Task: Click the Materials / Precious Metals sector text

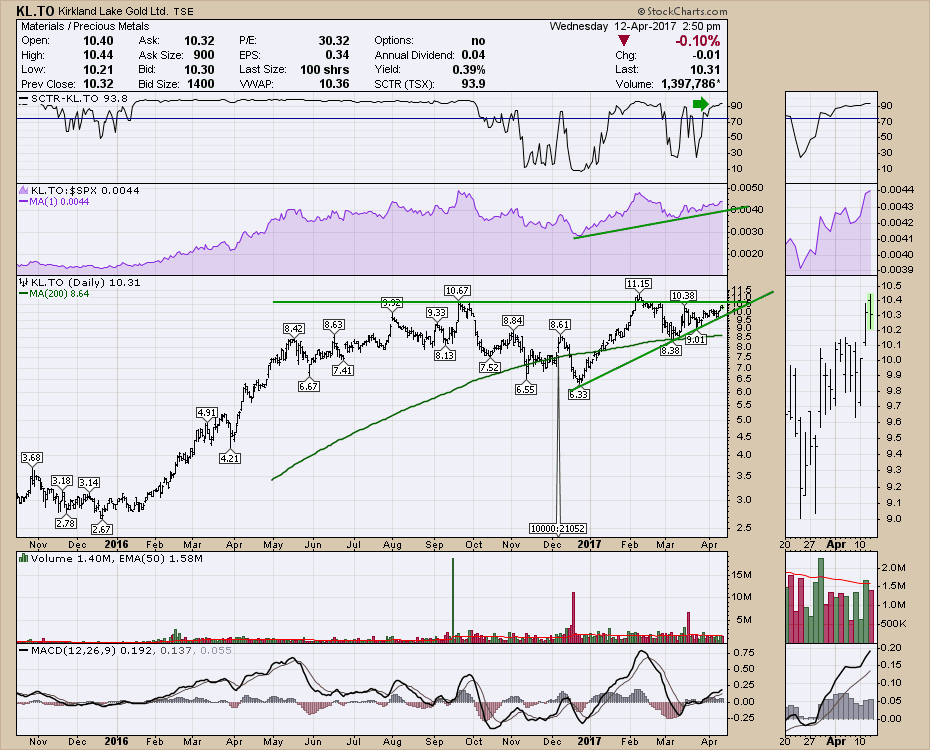Action: pos(85,26)
